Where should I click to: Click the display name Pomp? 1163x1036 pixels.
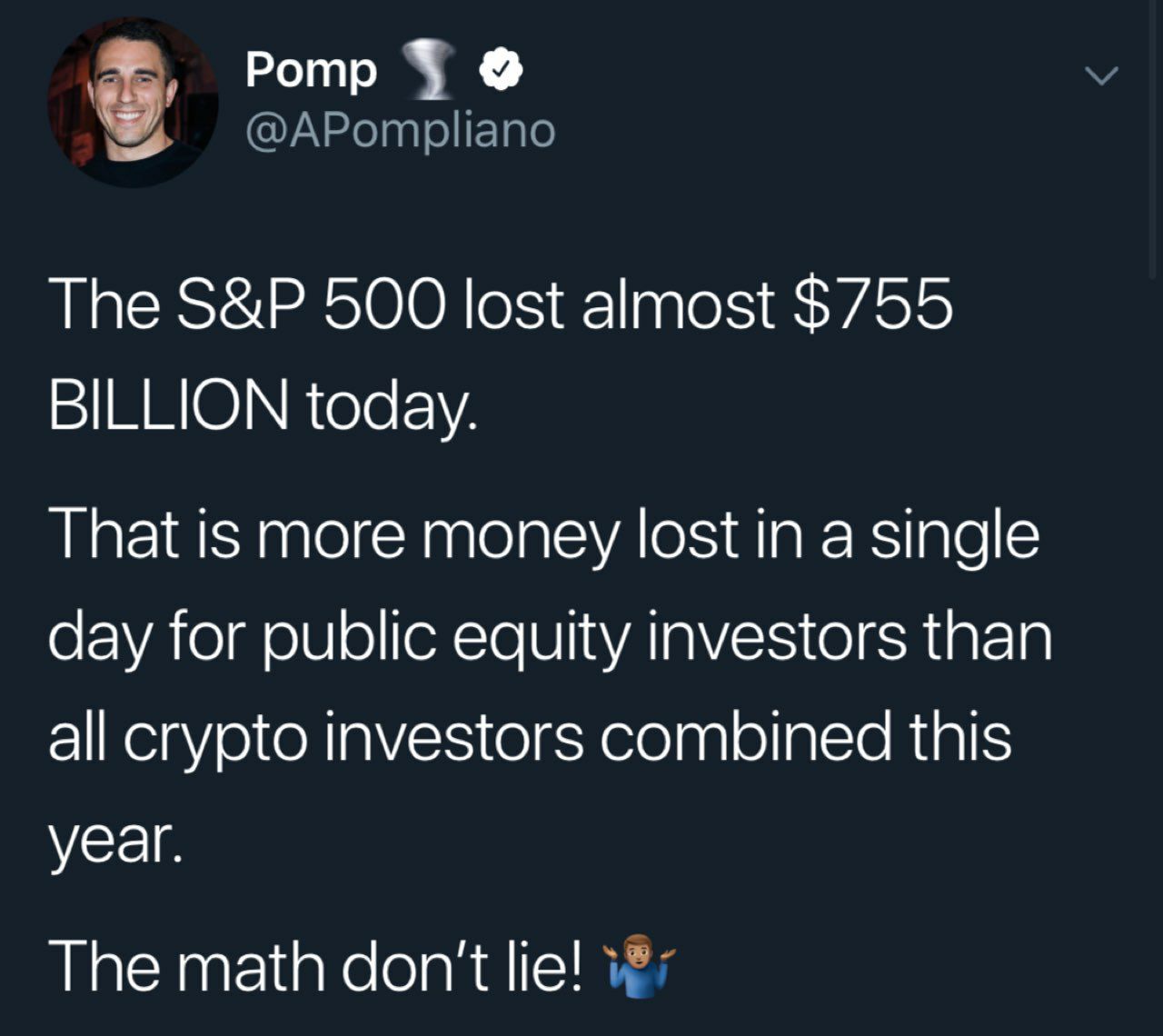(311, 72)
